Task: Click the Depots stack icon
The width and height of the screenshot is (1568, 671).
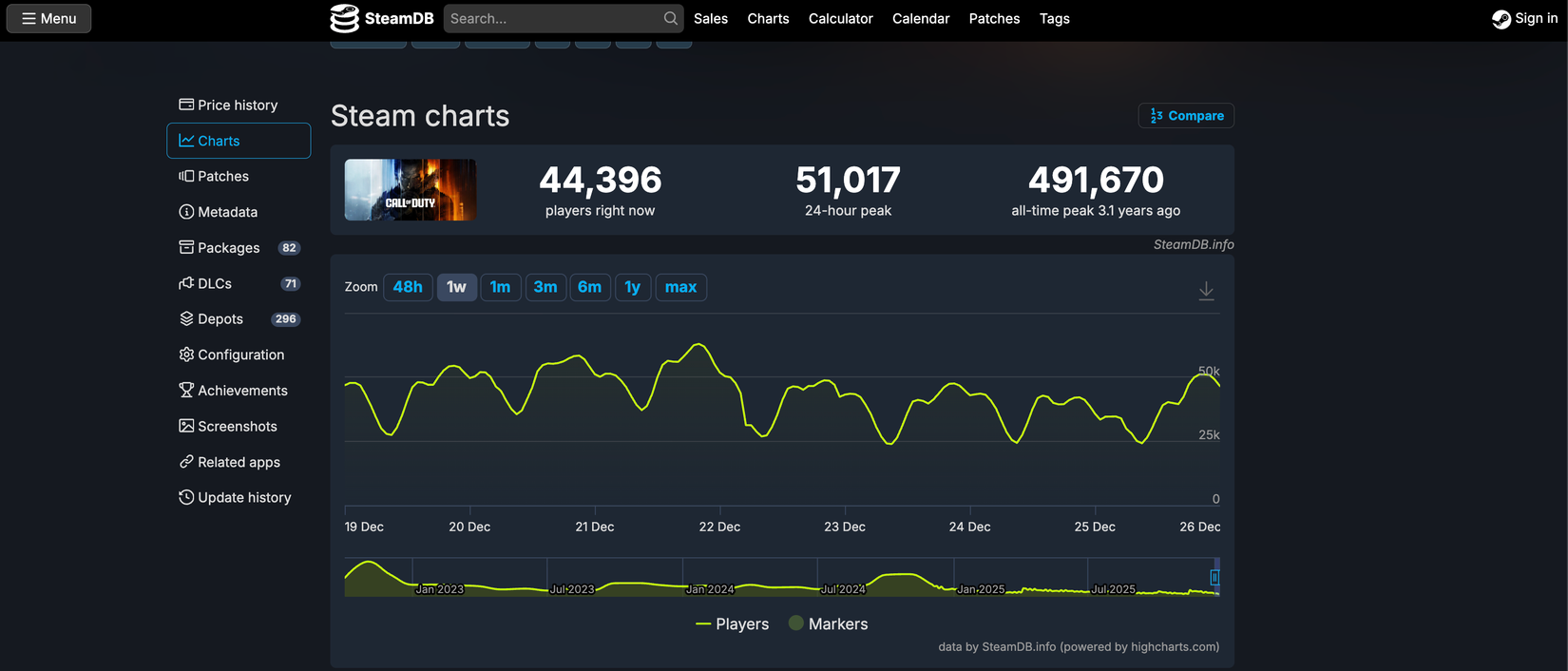Action: coord(186,318)
